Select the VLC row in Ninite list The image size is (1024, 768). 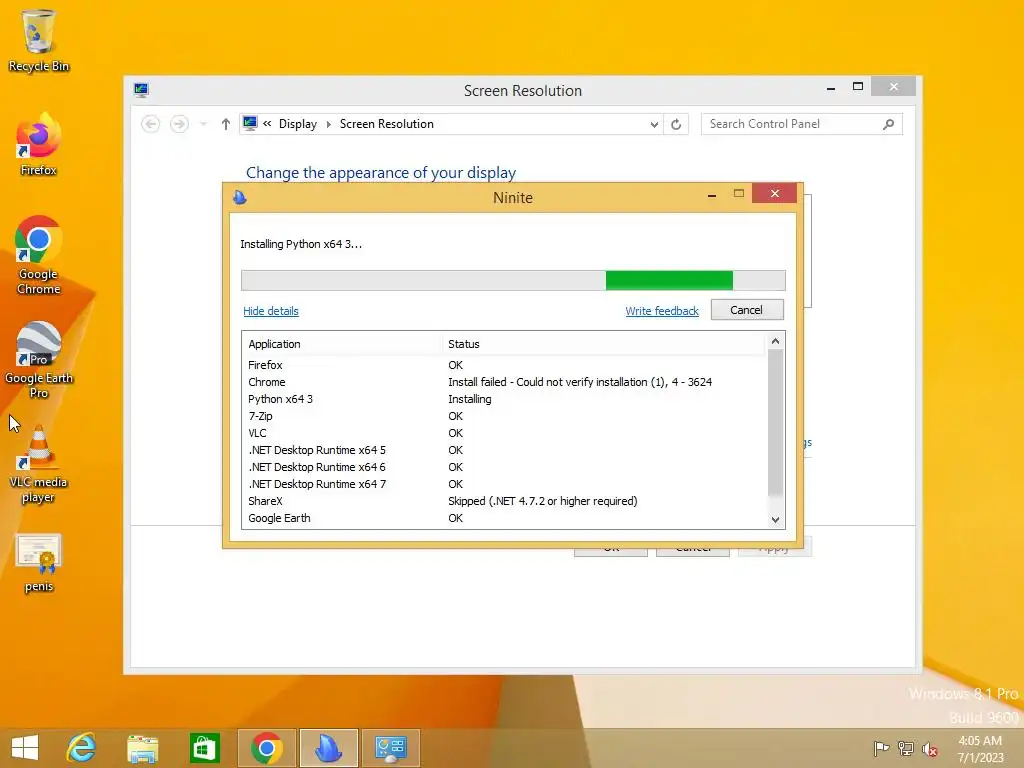(x=504, y=433)
